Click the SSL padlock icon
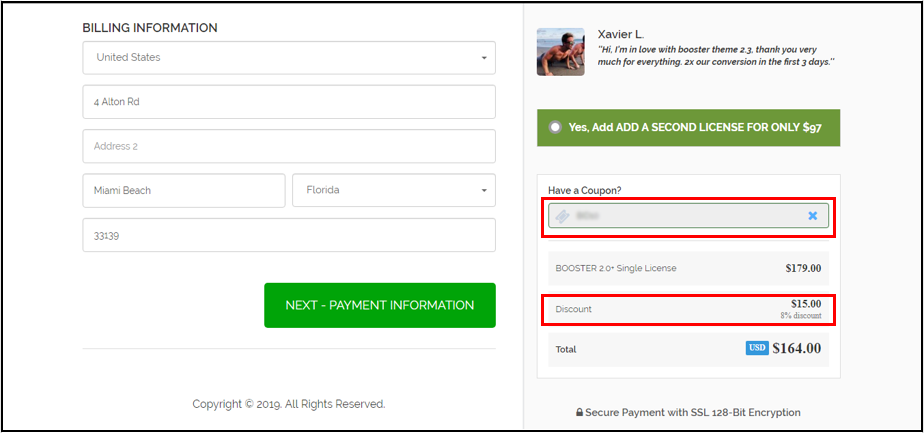 coord(579,413)
